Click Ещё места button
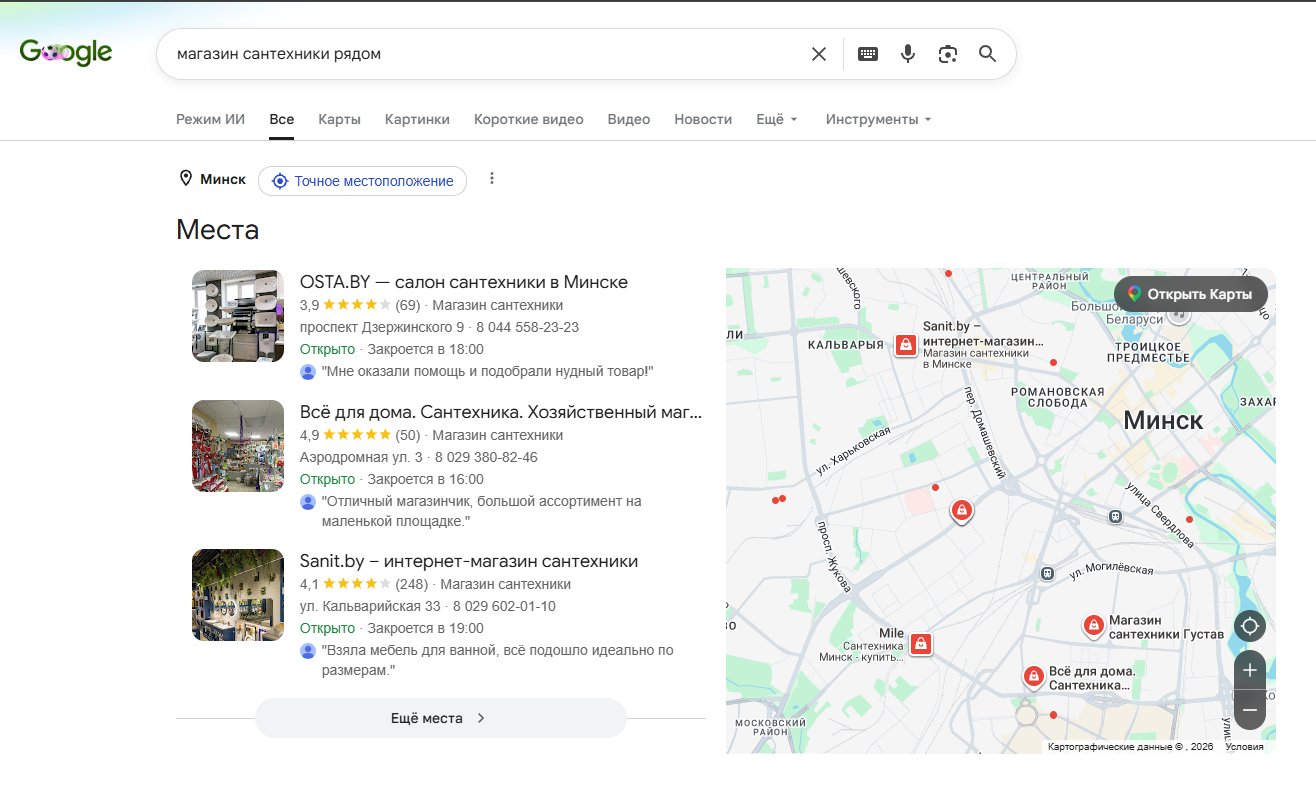Viewport: 1316px width, 786px height. point(440,718)
